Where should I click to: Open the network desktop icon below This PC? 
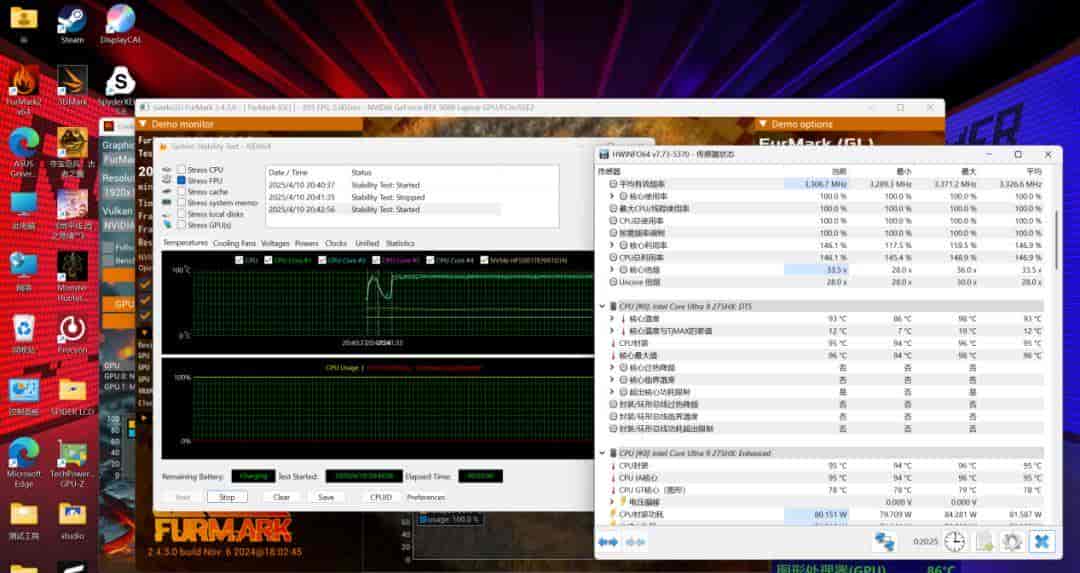pyautogui.click(x=24, y=272)
